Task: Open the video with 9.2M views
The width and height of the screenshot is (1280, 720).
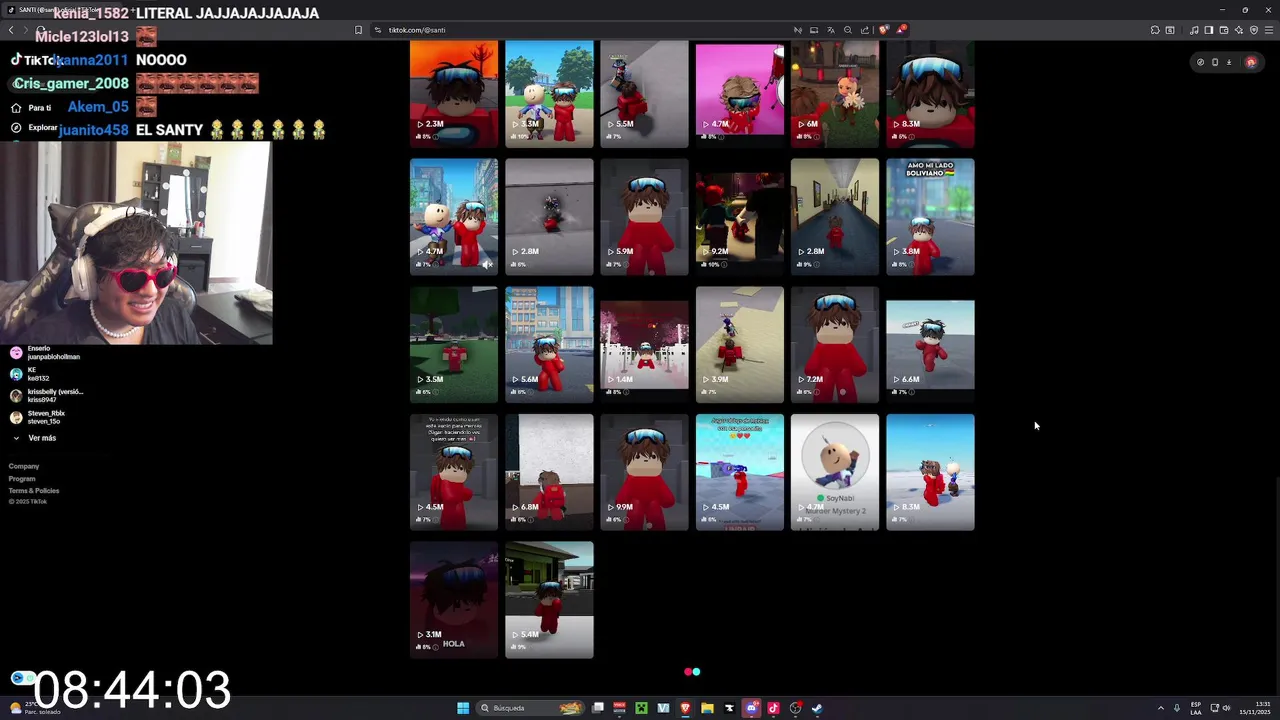Action: 739,216
